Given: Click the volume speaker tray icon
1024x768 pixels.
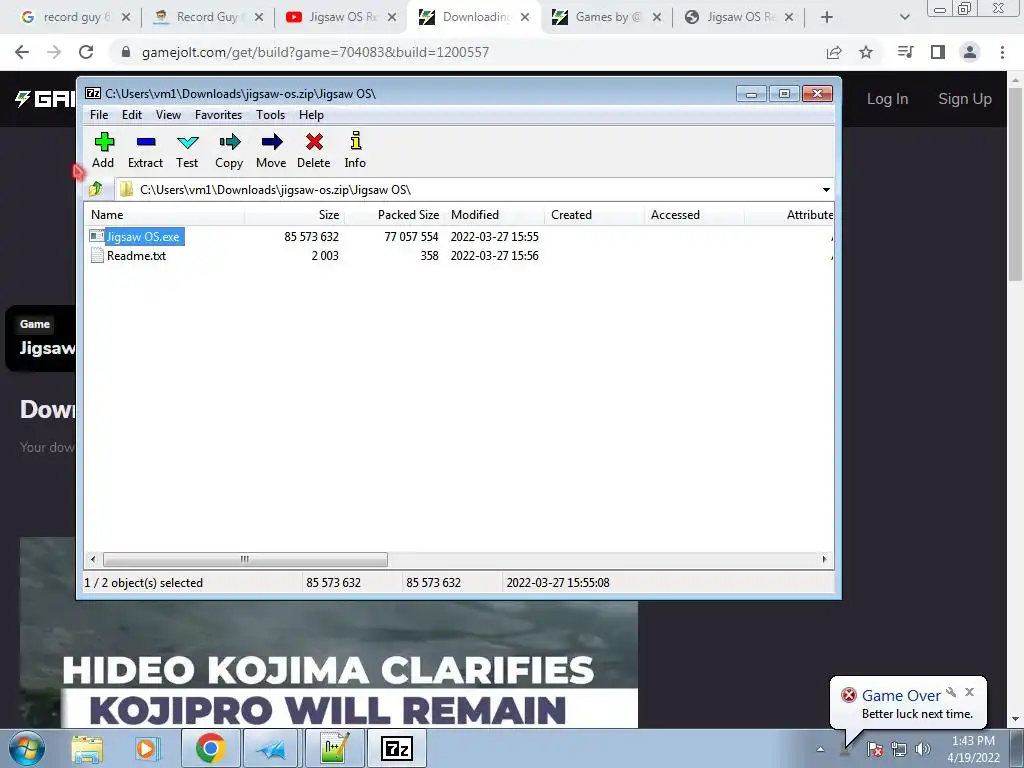Looking at the screenshot, I should coord(922,749).
